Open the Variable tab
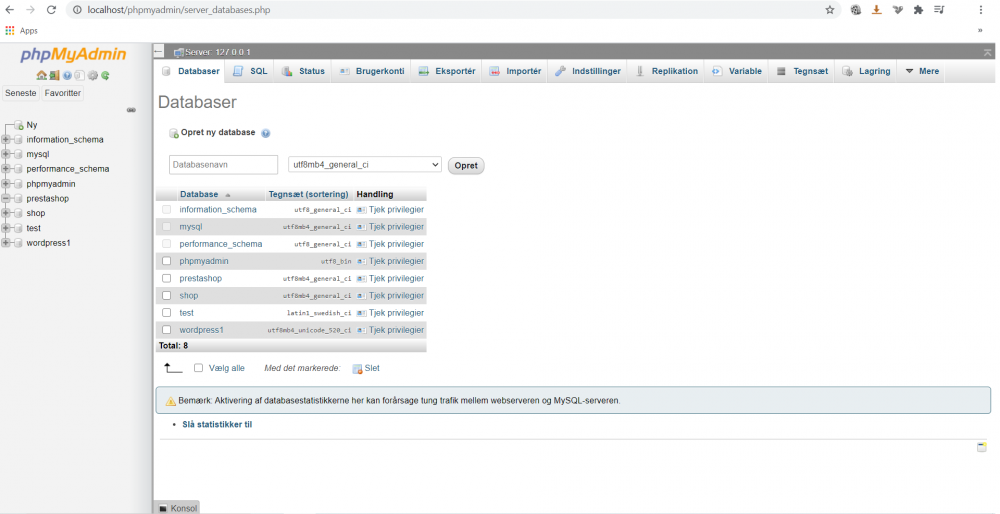The width and height of the screenshot is (1000, 514). click(737, 71)
